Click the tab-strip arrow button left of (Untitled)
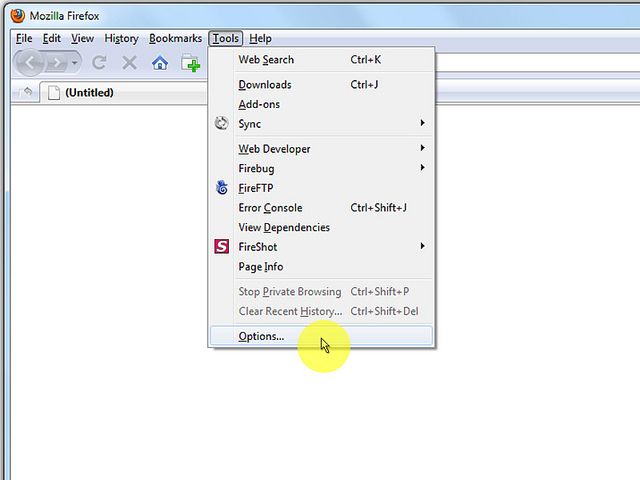The image size is (640, 480). click(x=26, y=92)
